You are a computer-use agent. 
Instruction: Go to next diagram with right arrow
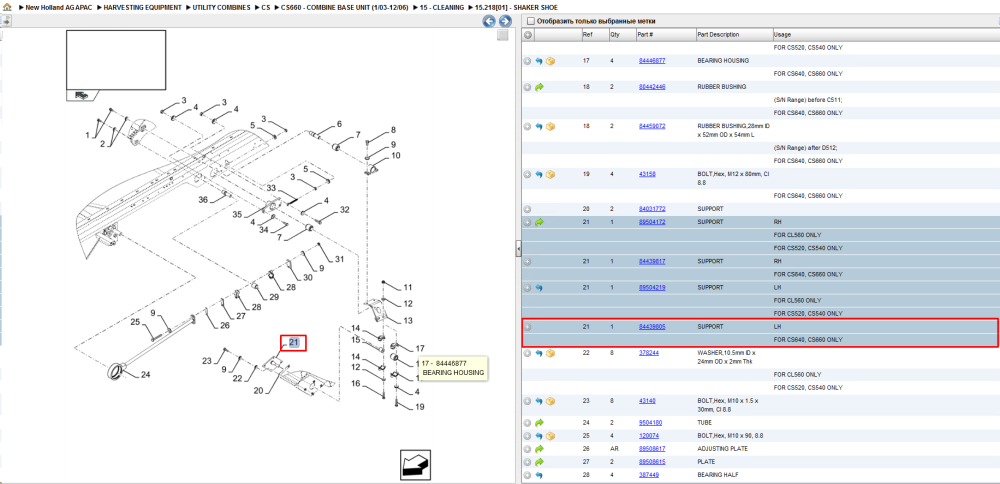coord(504,21)
